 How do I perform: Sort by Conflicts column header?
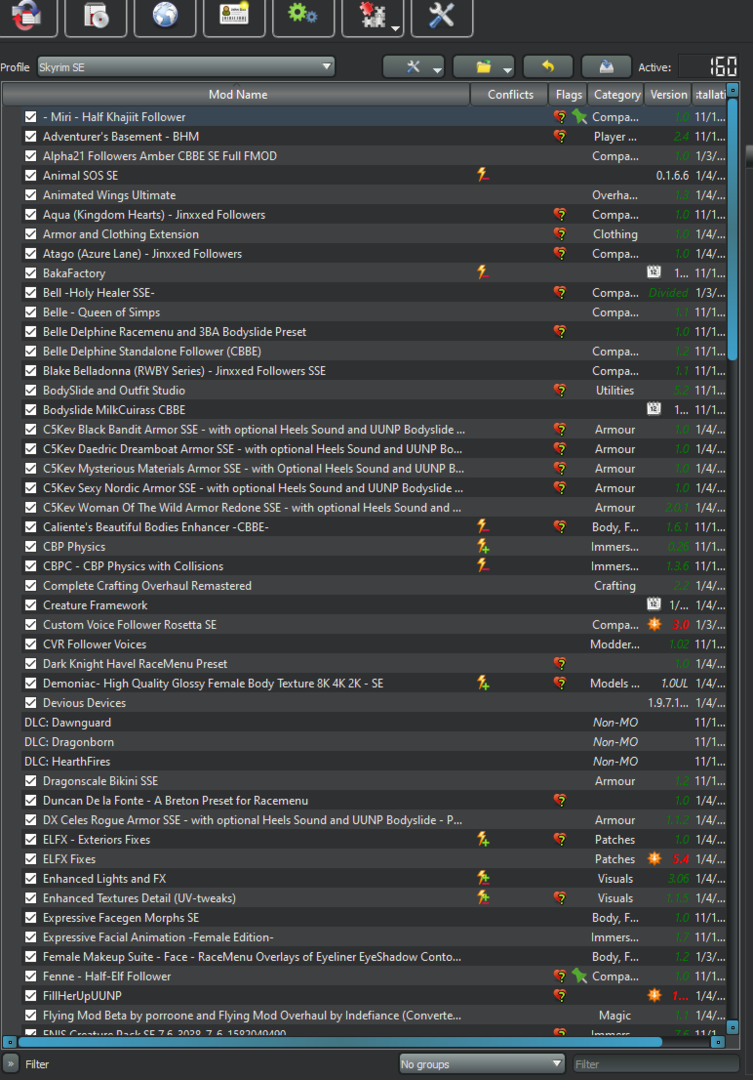510,94
